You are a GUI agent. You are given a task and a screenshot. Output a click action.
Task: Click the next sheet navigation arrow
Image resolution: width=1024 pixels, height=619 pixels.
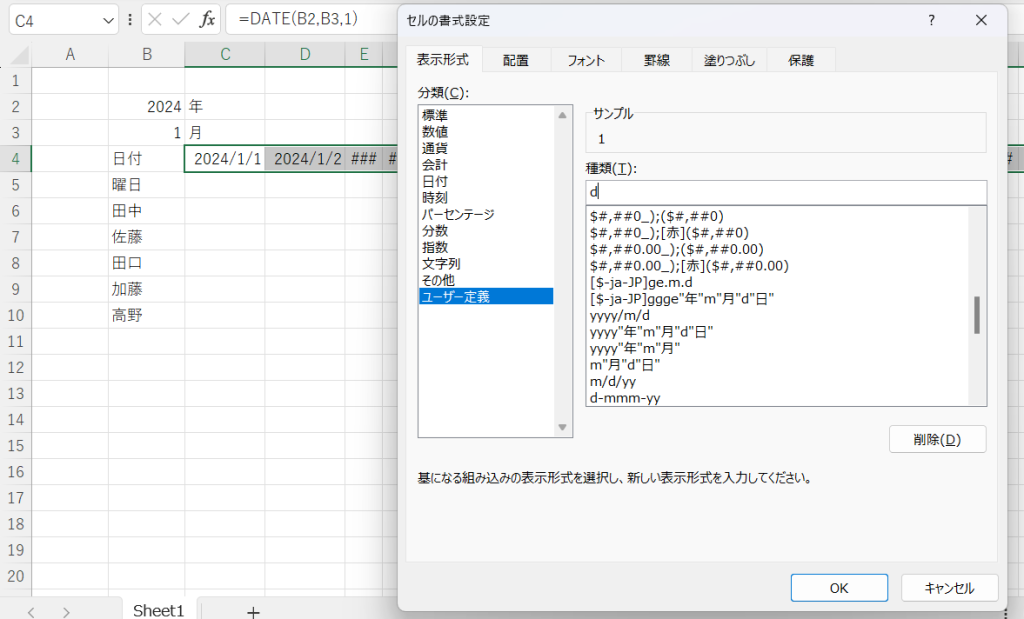[66, 611]
